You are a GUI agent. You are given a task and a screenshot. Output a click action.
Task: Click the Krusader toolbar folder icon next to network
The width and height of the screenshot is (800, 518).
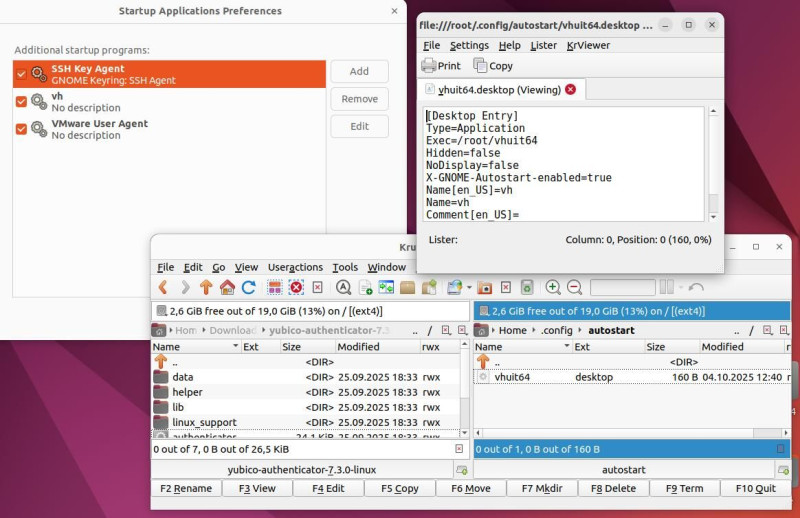coord(485,288)
